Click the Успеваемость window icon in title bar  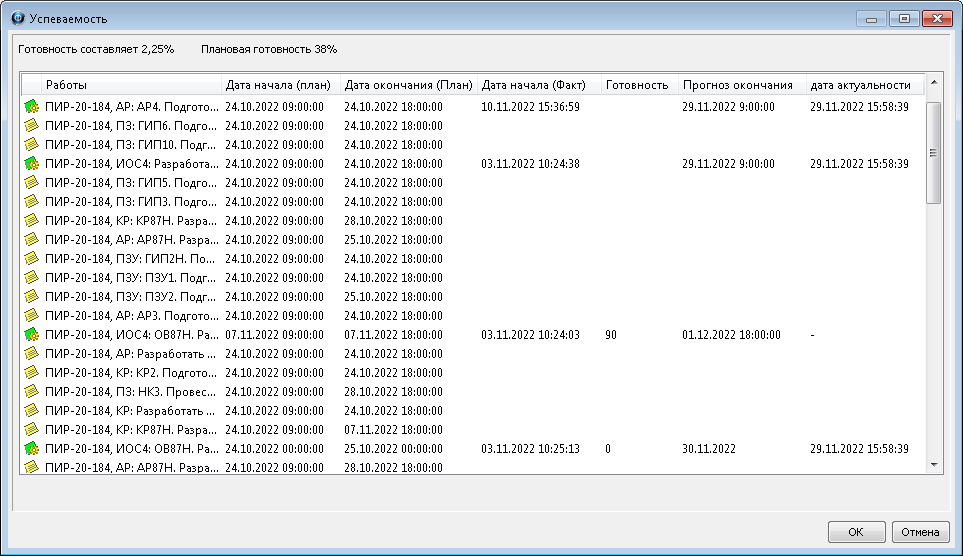pos(17,18)
